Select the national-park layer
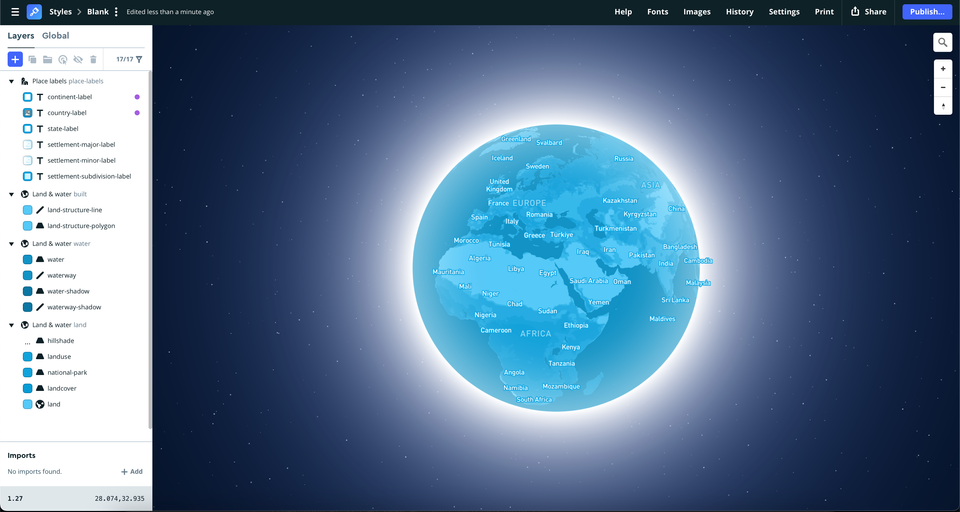 point(67,372)
